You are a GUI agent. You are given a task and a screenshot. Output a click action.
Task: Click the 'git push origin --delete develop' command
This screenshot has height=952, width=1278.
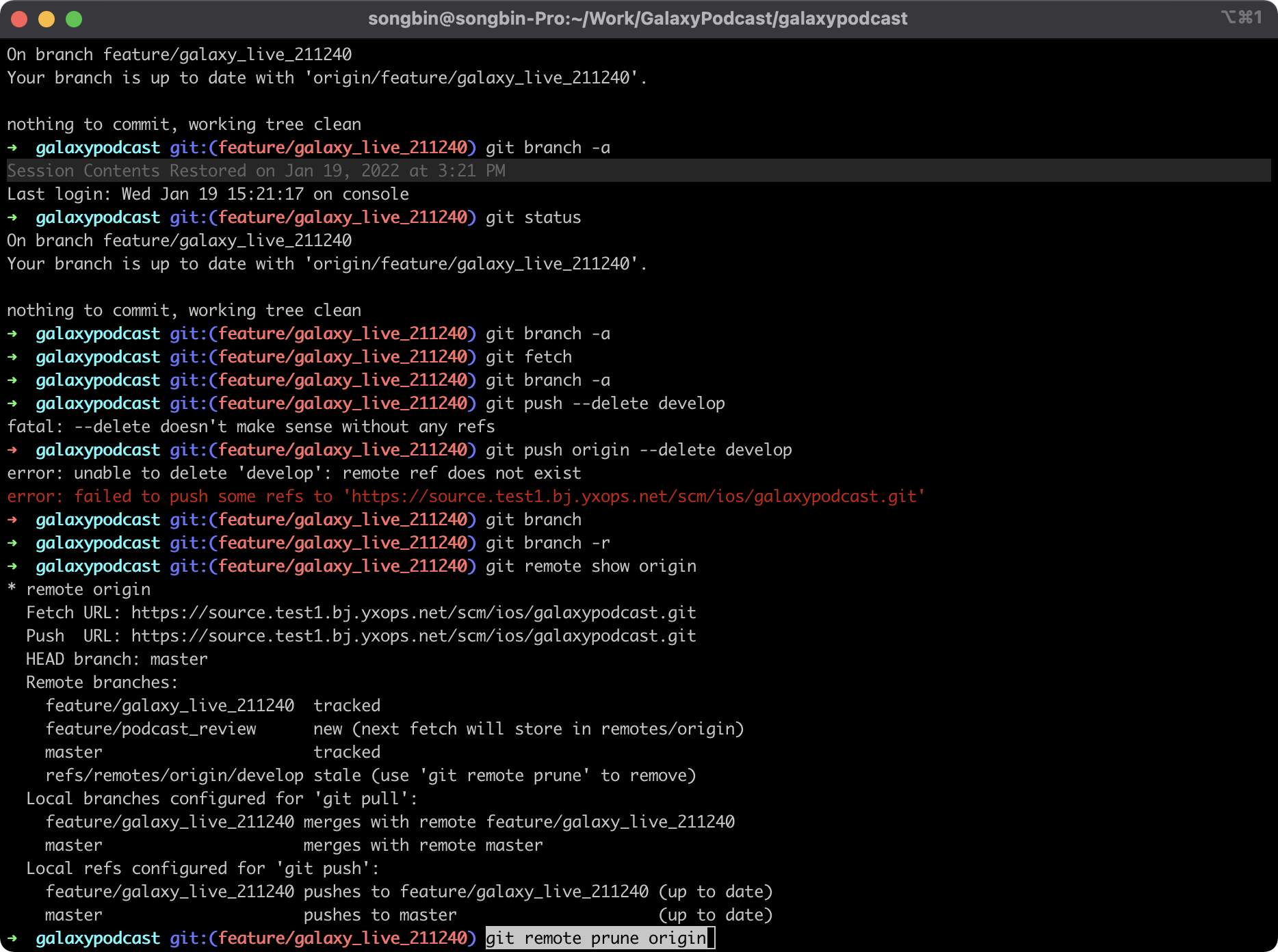pyautogui.click(x=639, y=450)
